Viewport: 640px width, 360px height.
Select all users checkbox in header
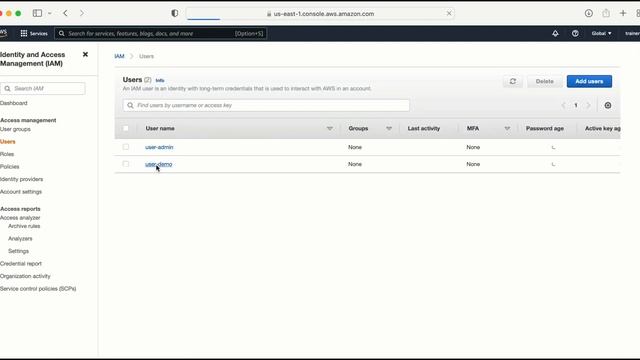click(x=126, y=128)
